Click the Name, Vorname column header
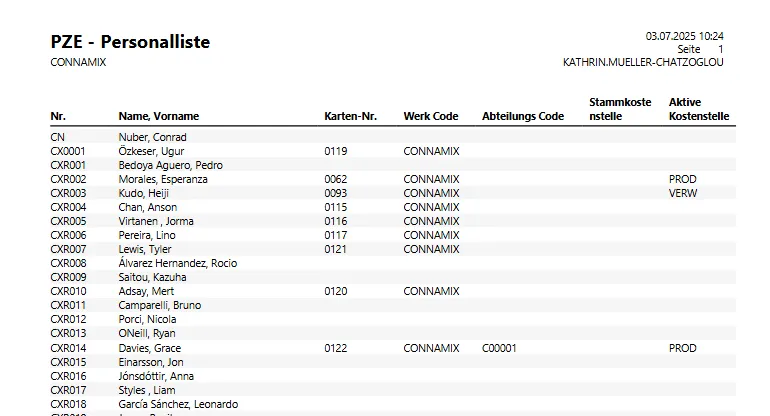770x416 pixels. click(x=159, y=116)
